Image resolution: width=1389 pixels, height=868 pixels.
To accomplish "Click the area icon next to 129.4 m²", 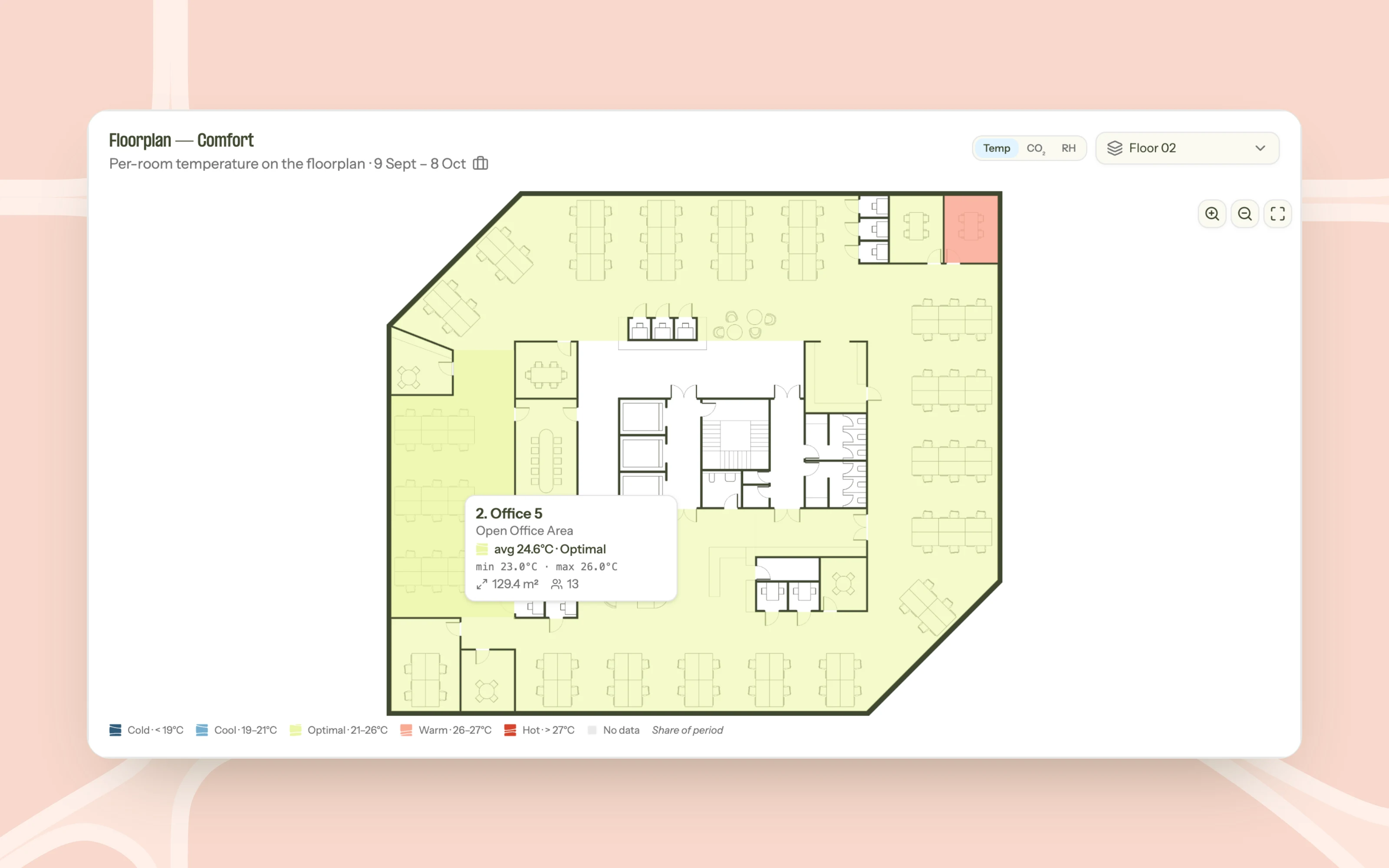I will (481, 584).
